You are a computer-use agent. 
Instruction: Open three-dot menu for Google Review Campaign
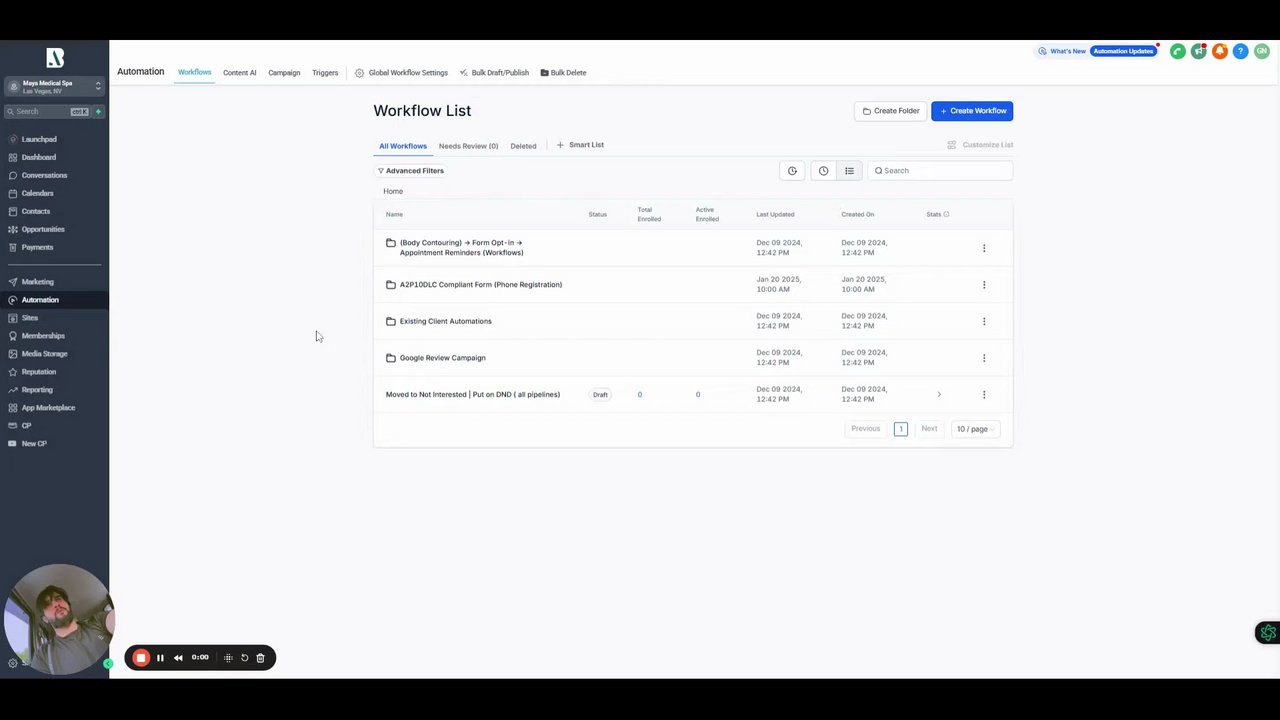pyautogui.click(x=984, y=358)
